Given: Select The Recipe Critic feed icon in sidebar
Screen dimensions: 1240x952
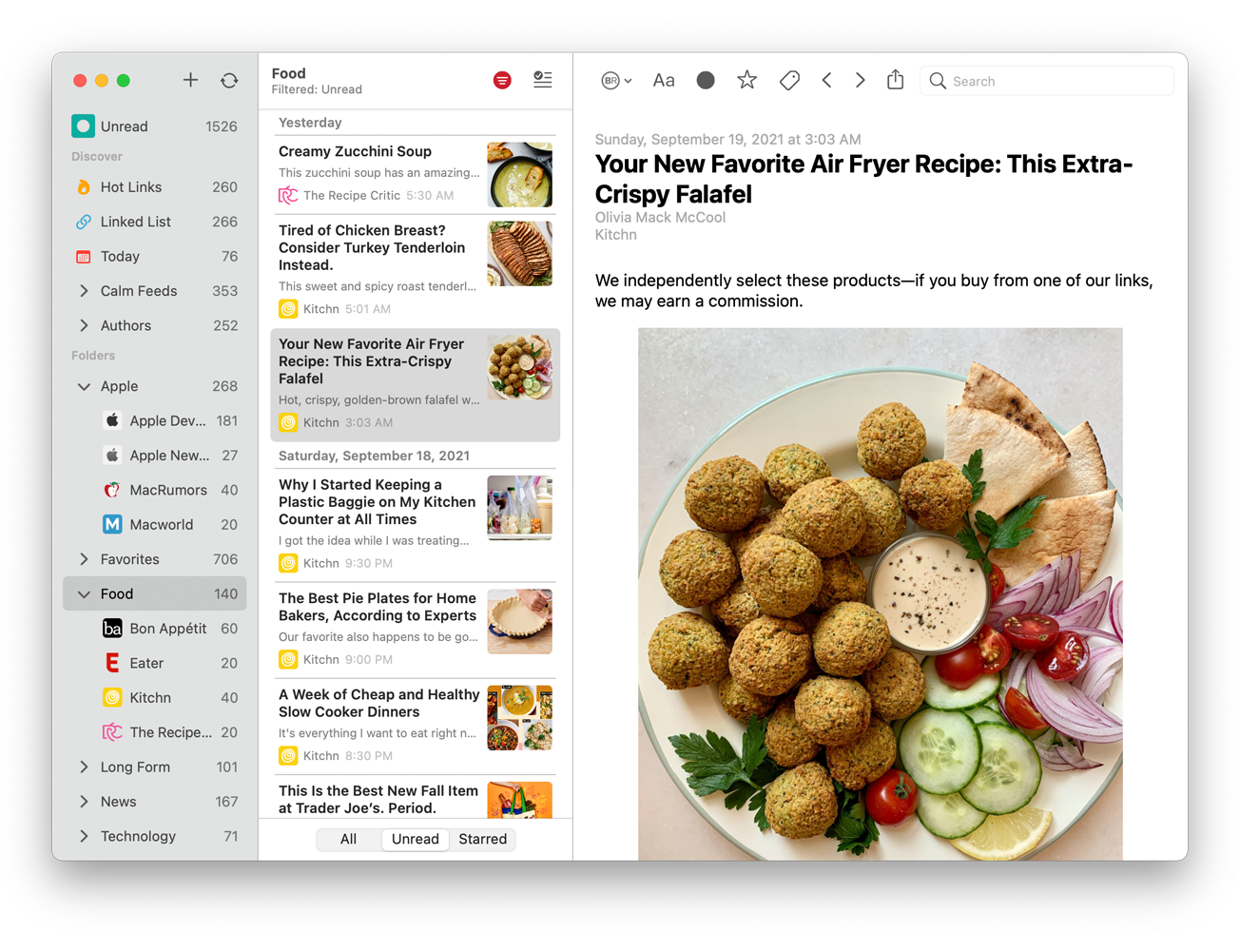Looking at the screenshot, I should pyautogui.click(x=112, y=732).
